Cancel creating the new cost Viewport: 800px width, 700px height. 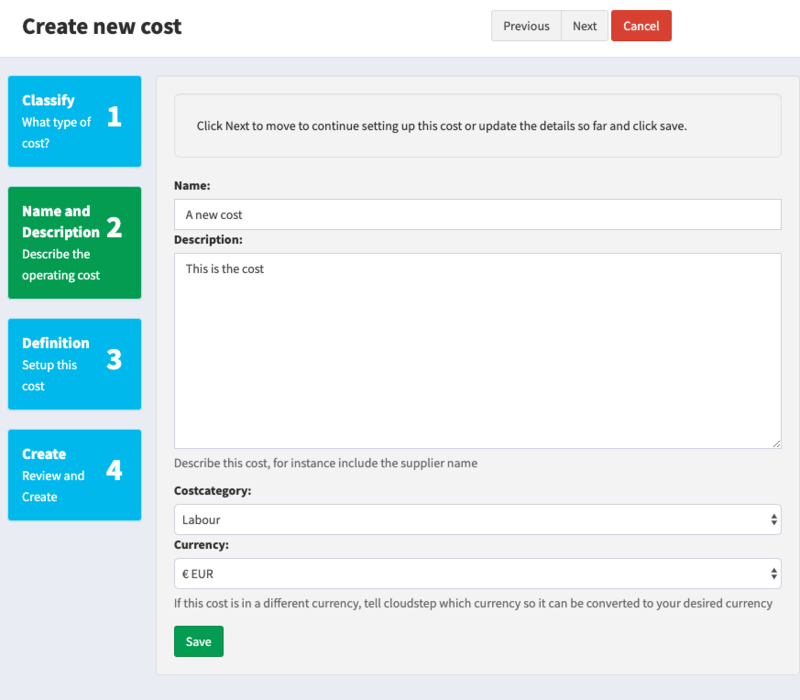tap(641, 26)
